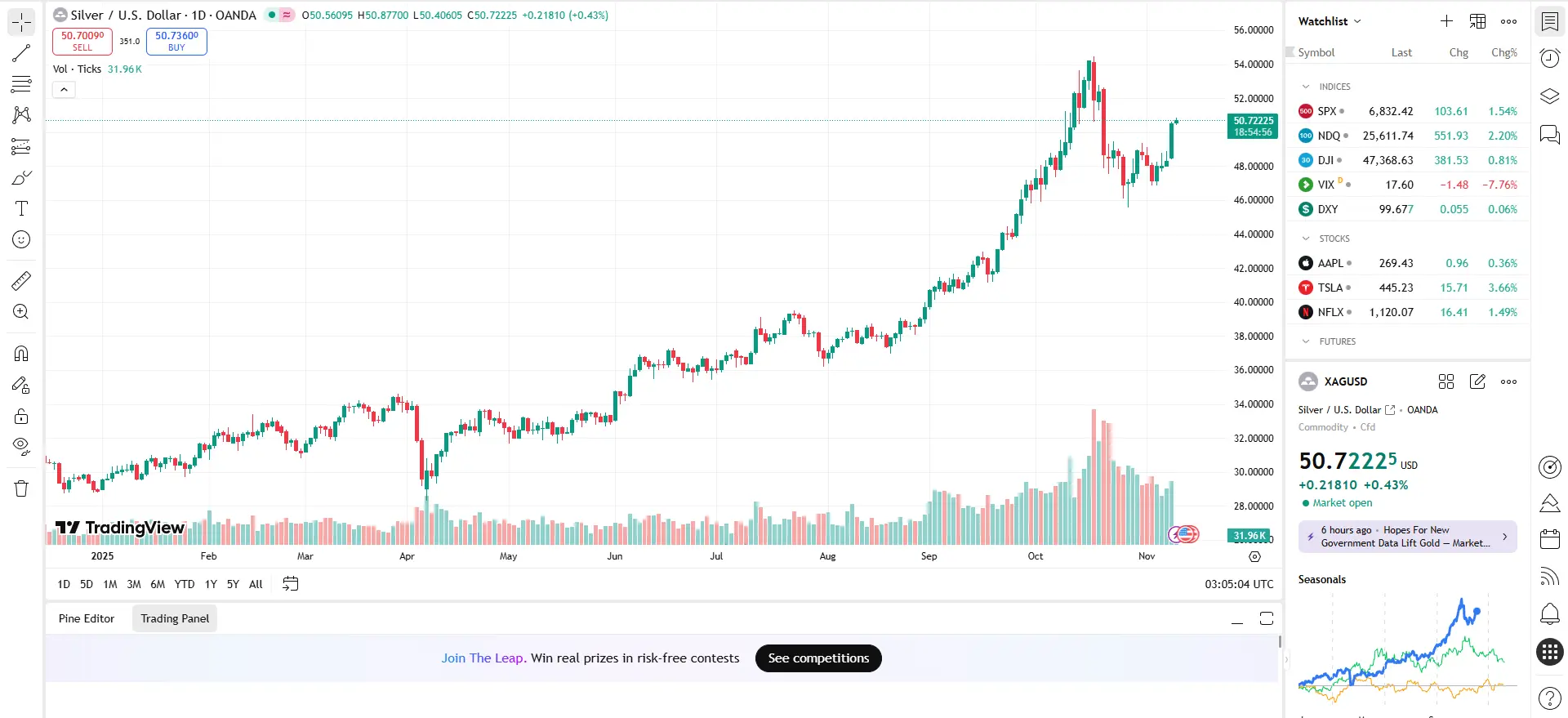
Task: Open the Notifications bell panel
Action: [x=1549, y=613]
